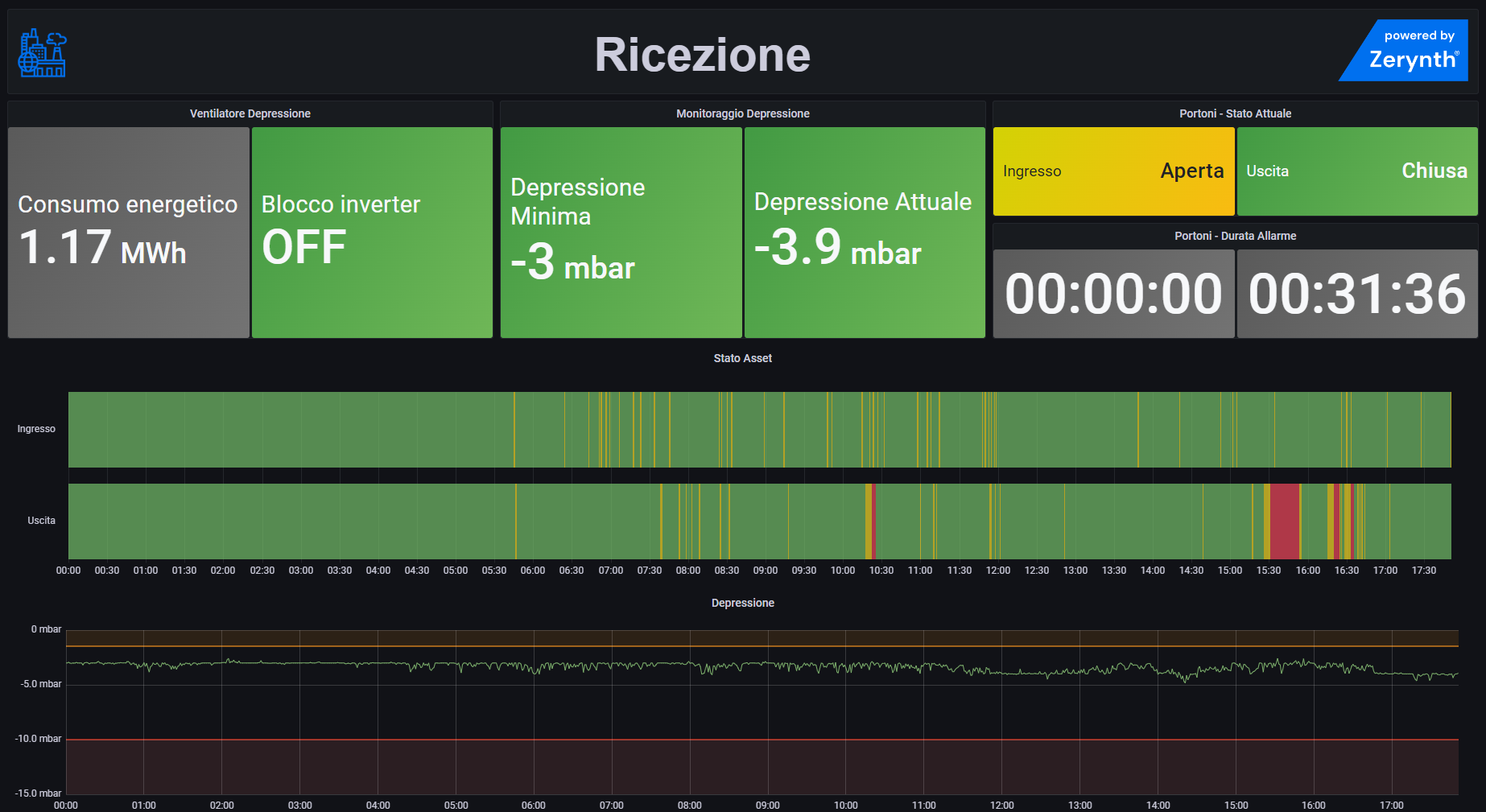Screen dimensions: 1486x812
Task: Select the Consumo energetico 1.17 MWh tile
Action: pyautogui.click(x=129, y=233)
